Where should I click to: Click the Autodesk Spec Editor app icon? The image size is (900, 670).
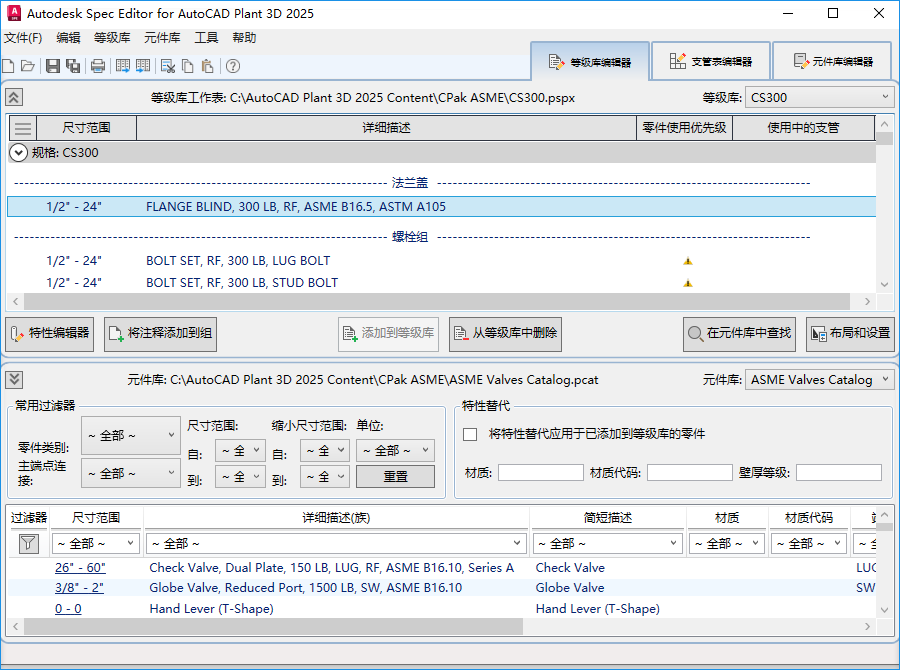(x=13, y=13)
